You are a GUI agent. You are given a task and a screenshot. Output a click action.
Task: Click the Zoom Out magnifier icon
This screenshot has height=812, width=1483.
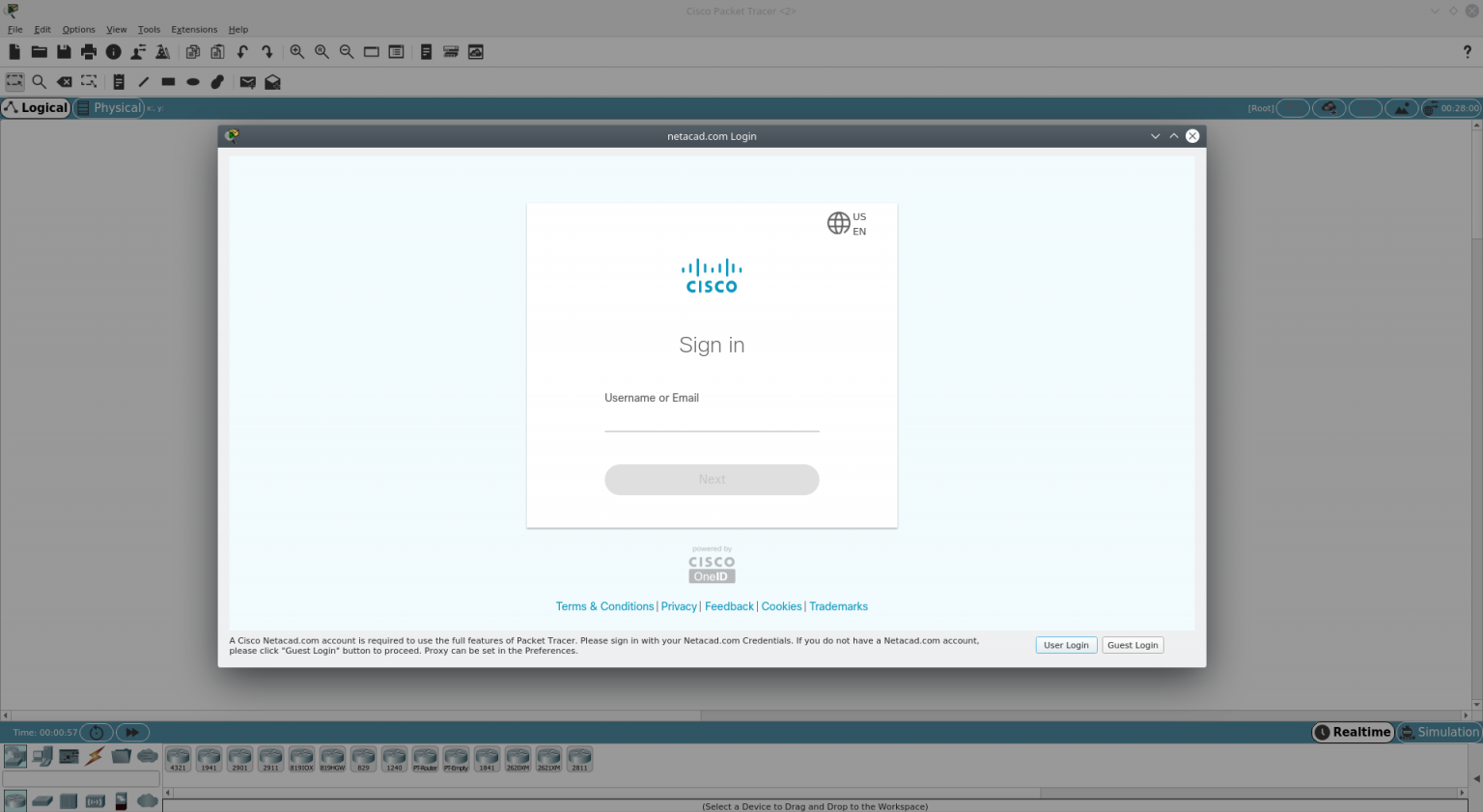point(347,52)
